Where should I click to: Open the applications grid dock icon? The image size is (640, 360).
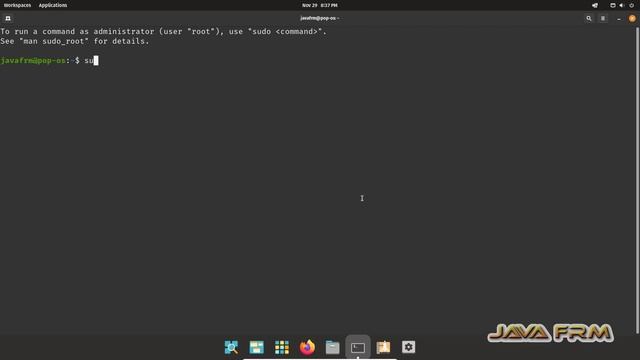pos(282,347)
